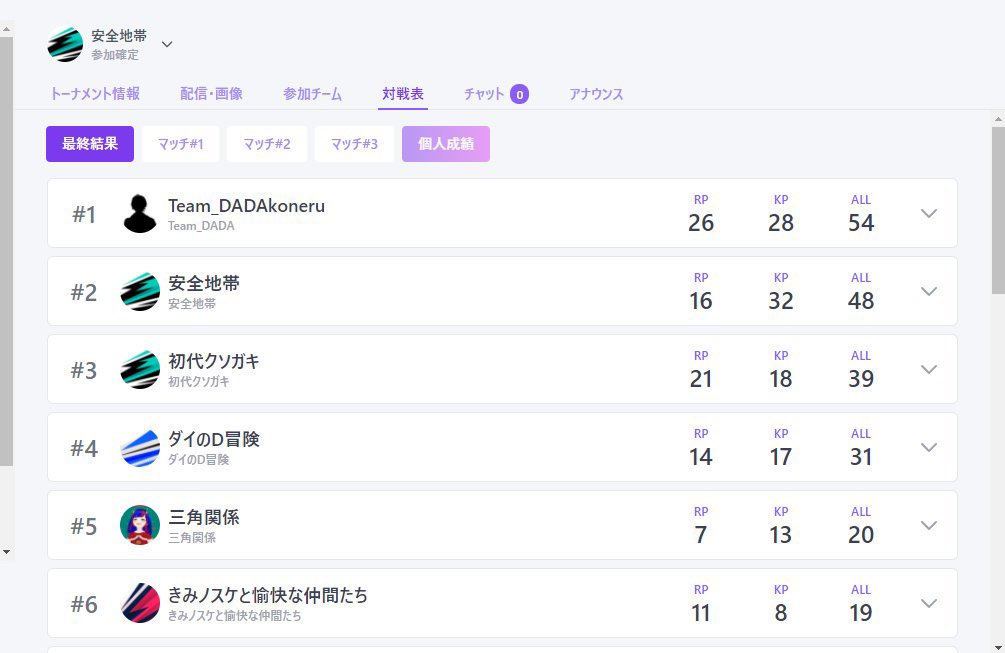
Task: Click the KP value 32
Action: (781, 301)
